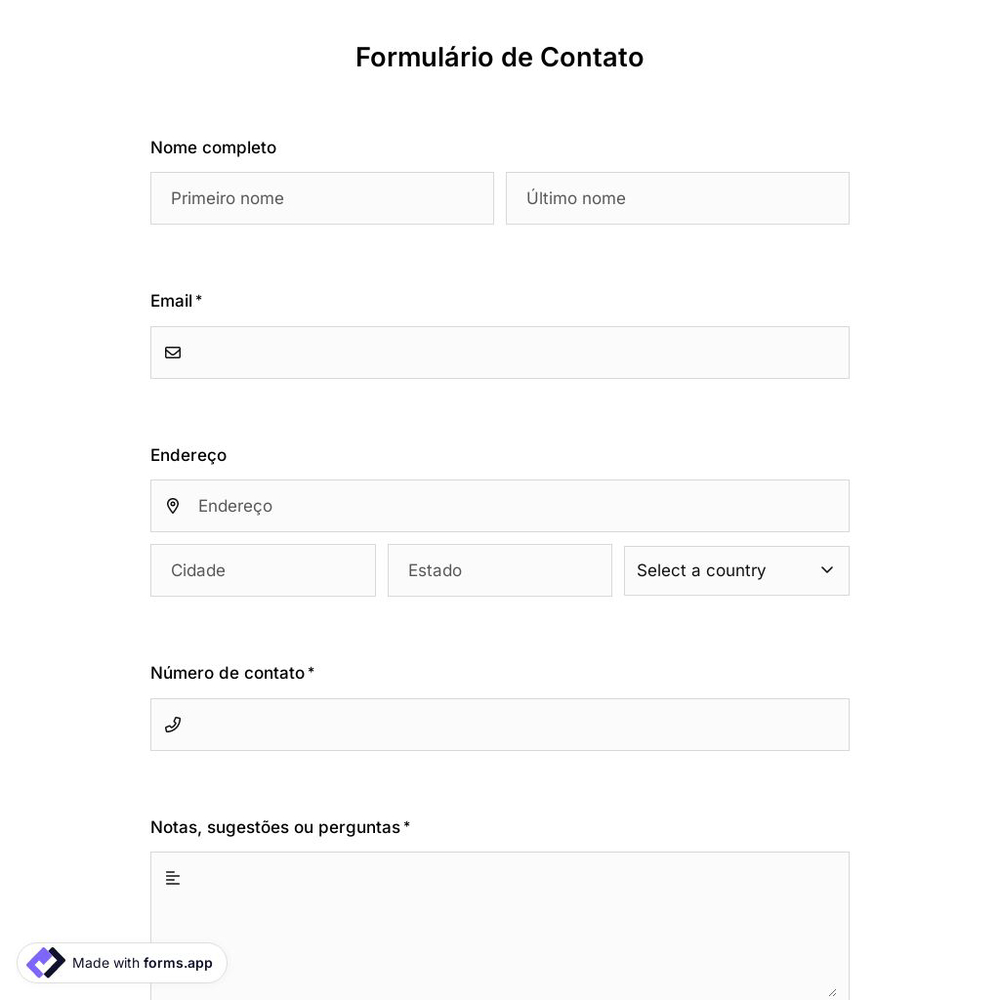1000x1000 pixels.
Task: Select the Último nome input field
Action: pyautogui.click(x=677, y=198)
